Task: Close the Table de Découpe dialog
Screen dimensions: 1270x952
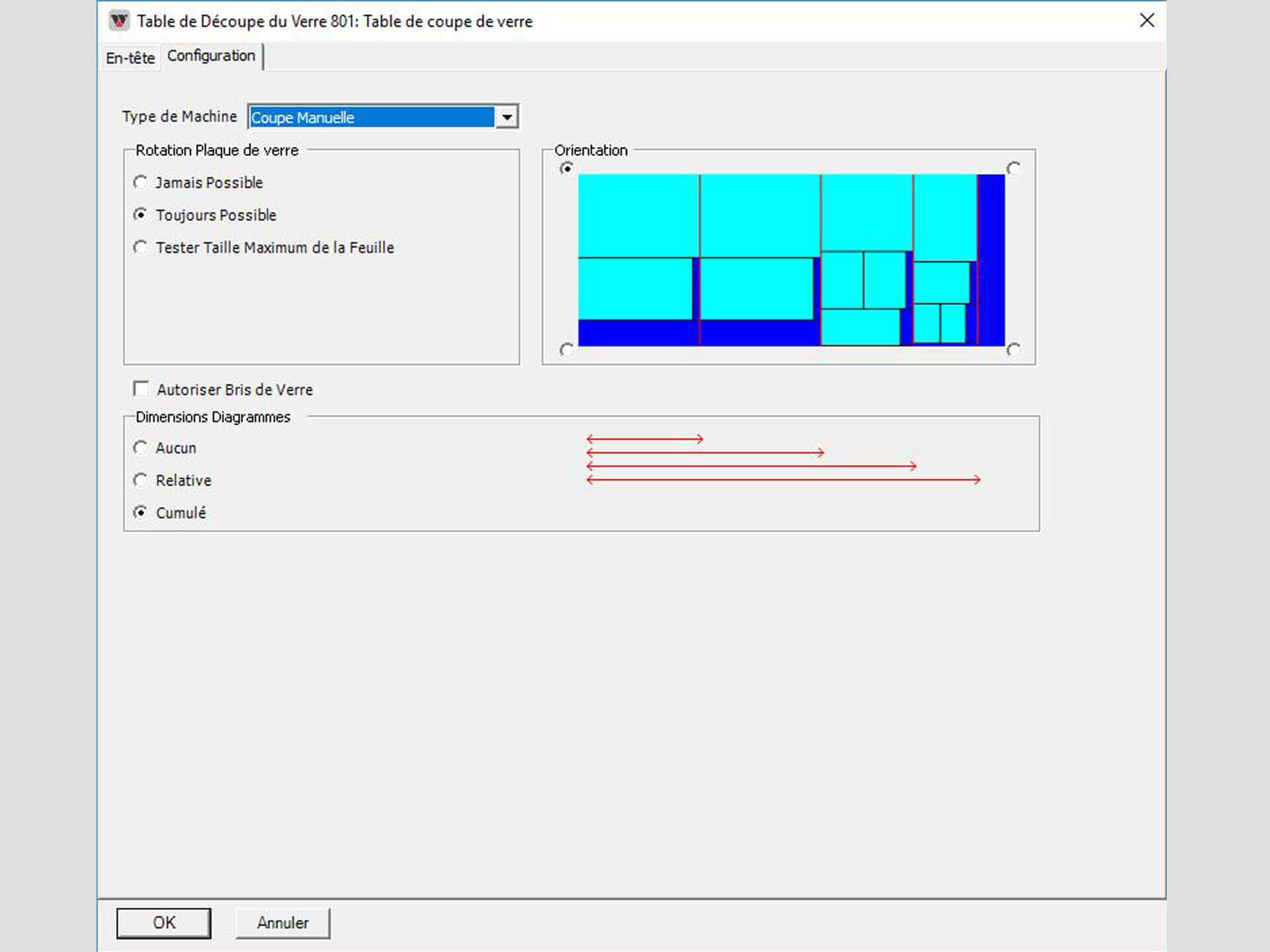Action: [1147, 21]
